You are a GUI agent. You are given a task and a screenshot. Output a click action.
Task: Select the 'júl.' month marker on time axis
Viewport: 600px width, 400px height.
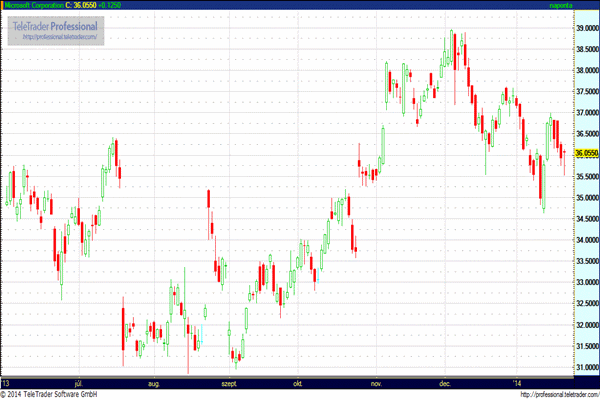point(79,383)
